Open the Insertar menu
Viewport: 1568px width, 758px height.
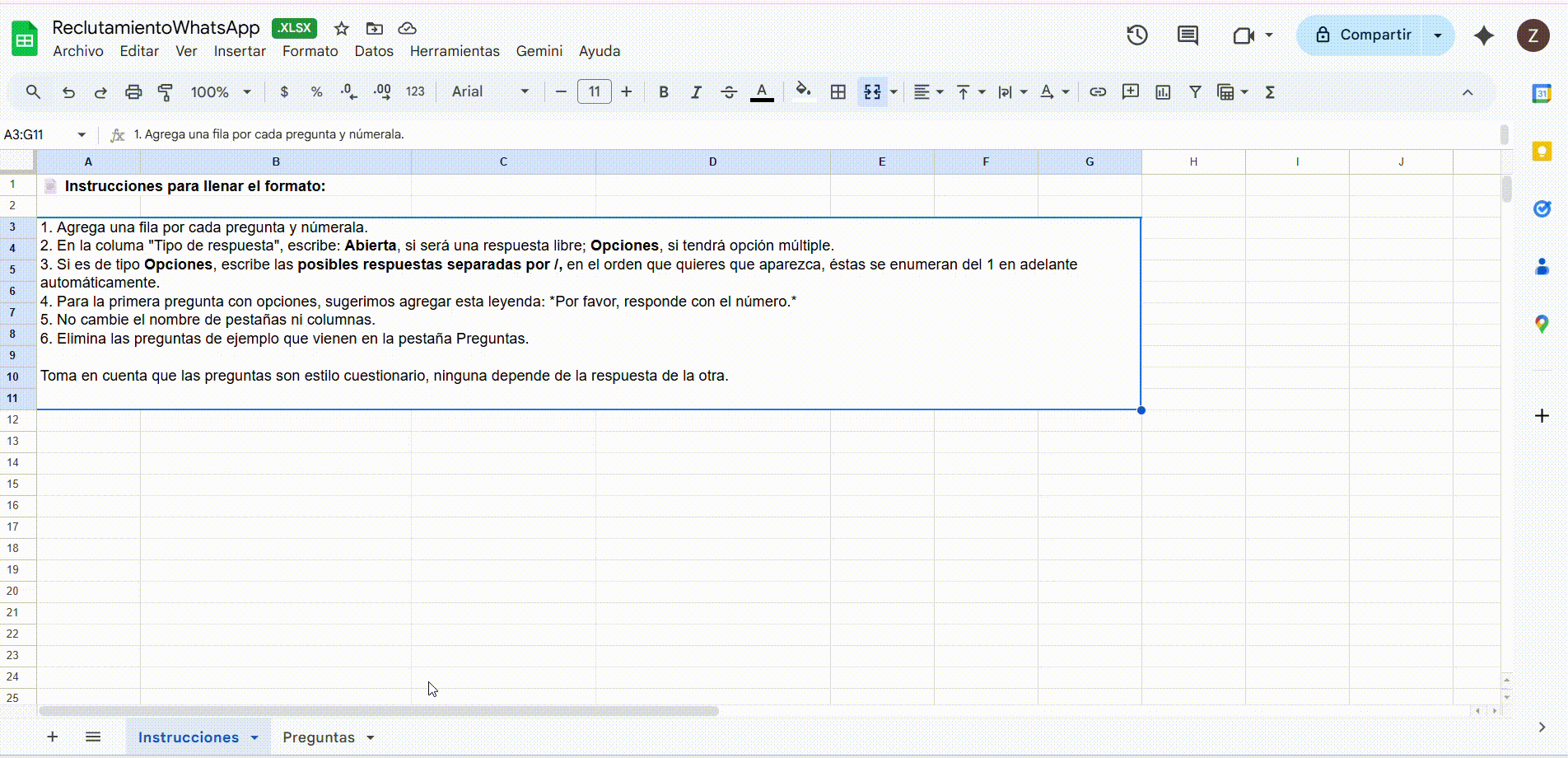[x=240, y=51]
